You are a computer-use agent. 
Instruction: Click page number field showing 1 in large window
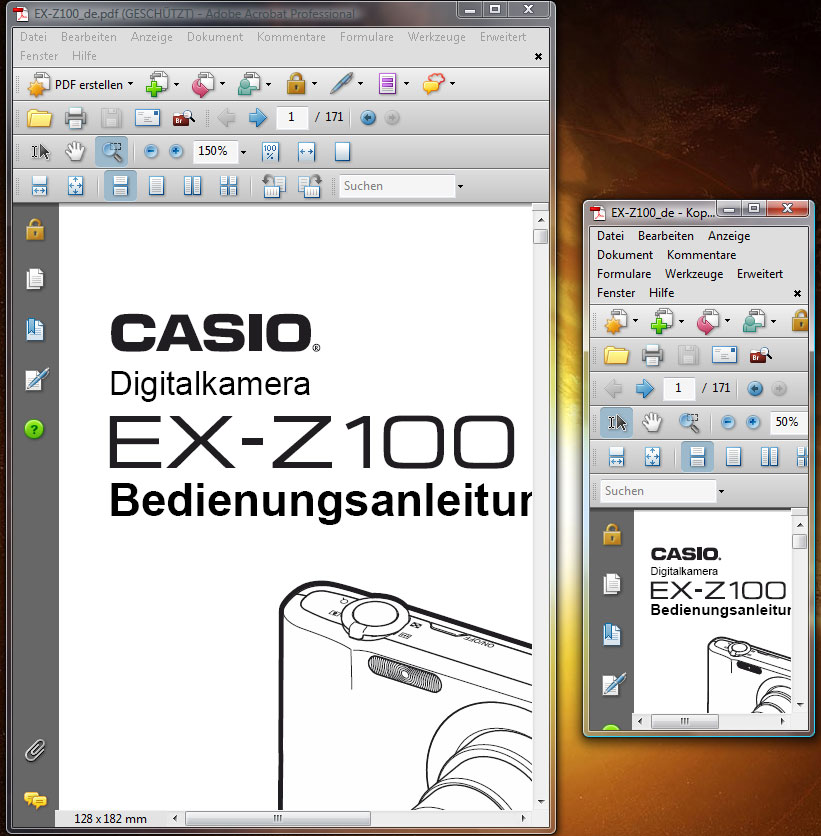pos(292,117)
